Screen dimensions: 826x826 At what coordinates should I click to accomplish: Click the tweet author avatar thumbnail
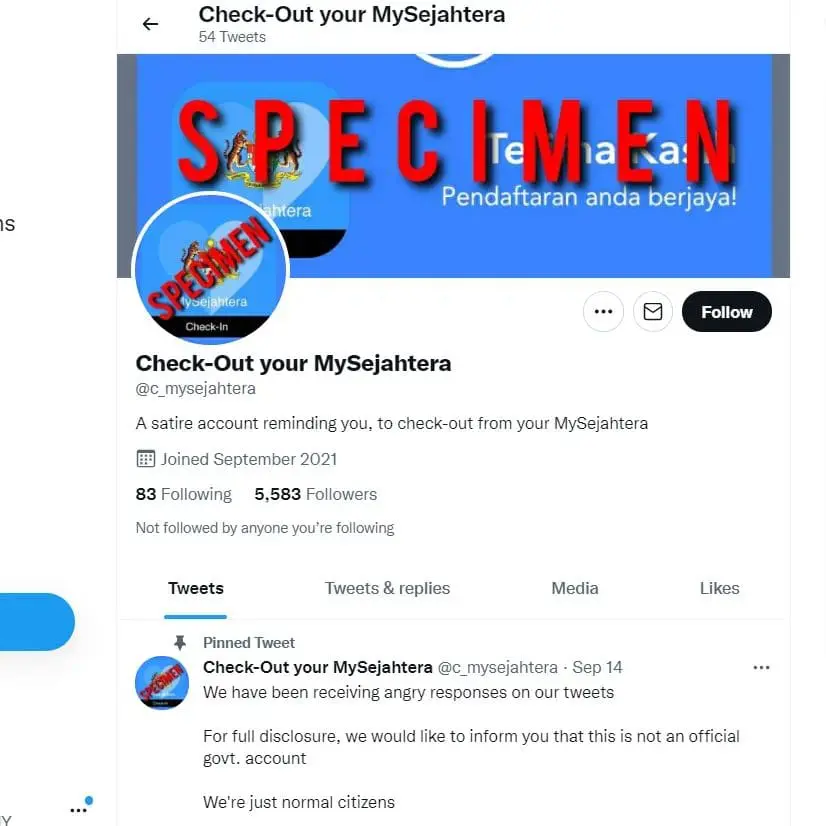coord(162,683)
